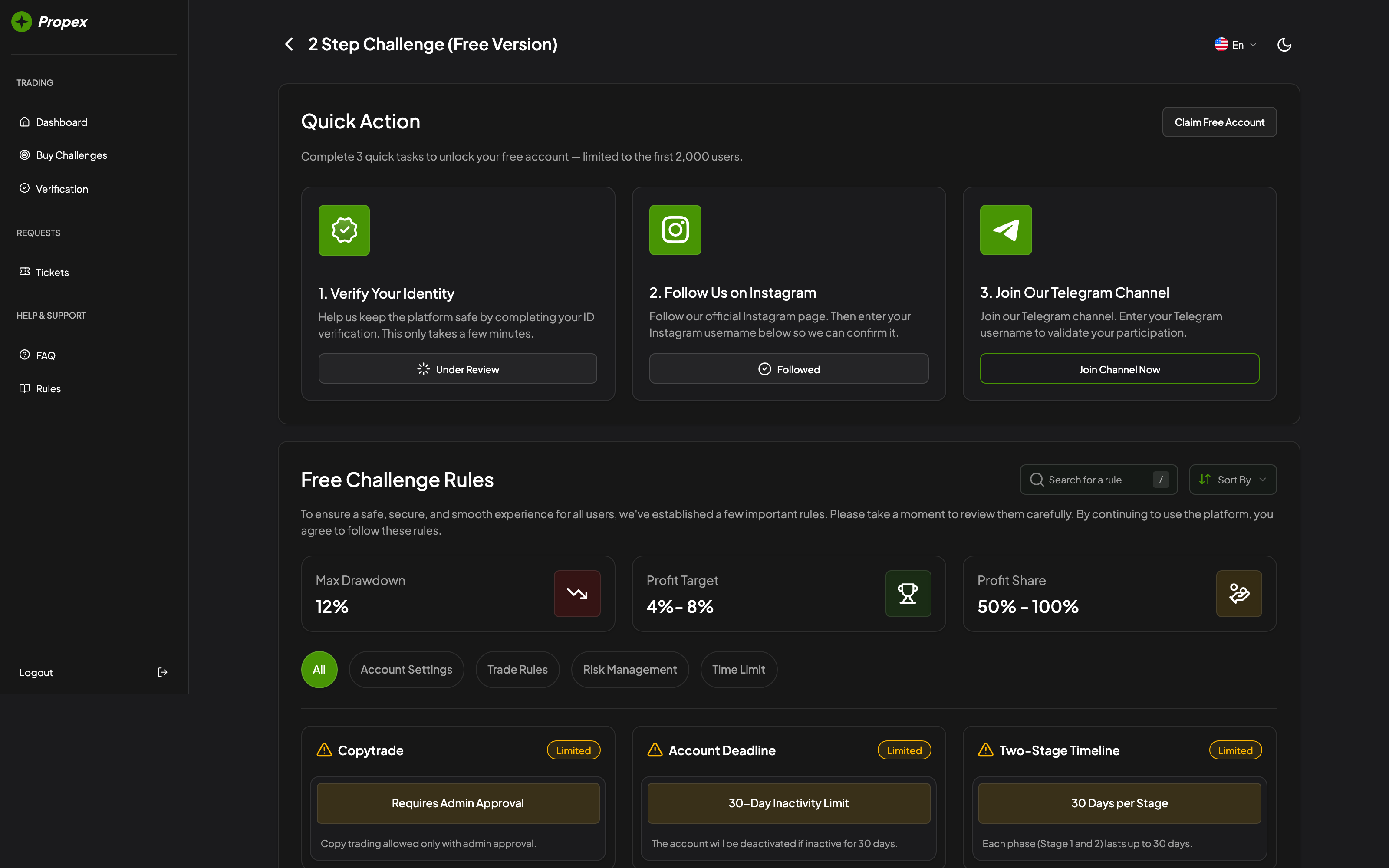The width and height of the screenshot is (1389, 868).
Task: Click the '3. Join Our Telegram Channel' heading
Action: click(x=1074, y=293)
